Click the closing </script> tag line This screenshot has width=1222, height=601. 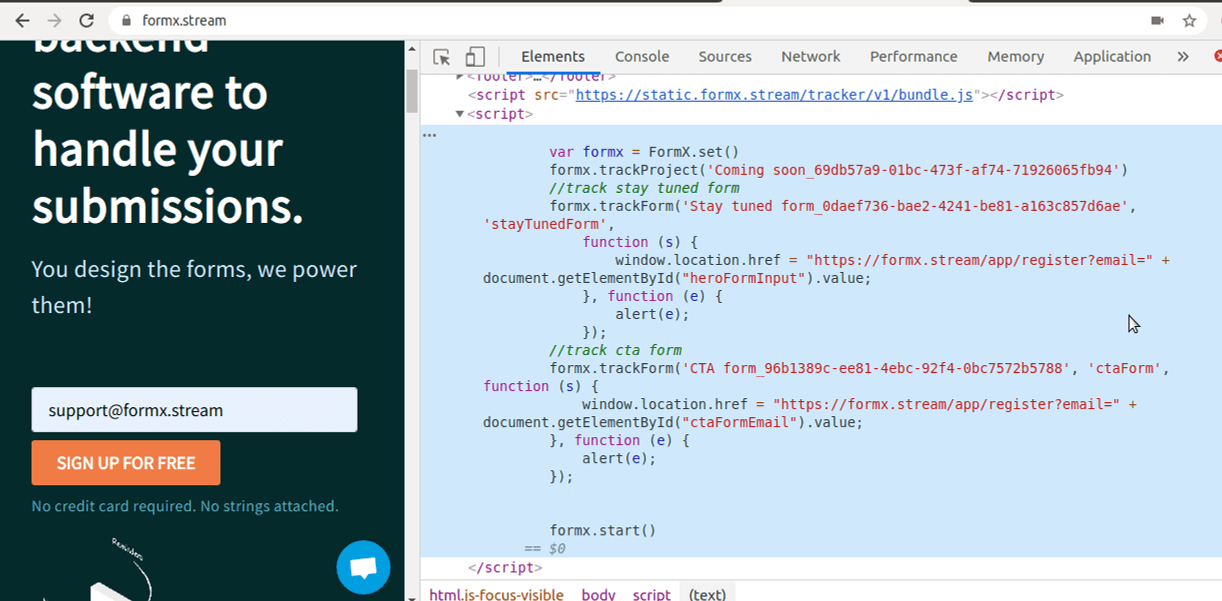(x=505, y=568)
